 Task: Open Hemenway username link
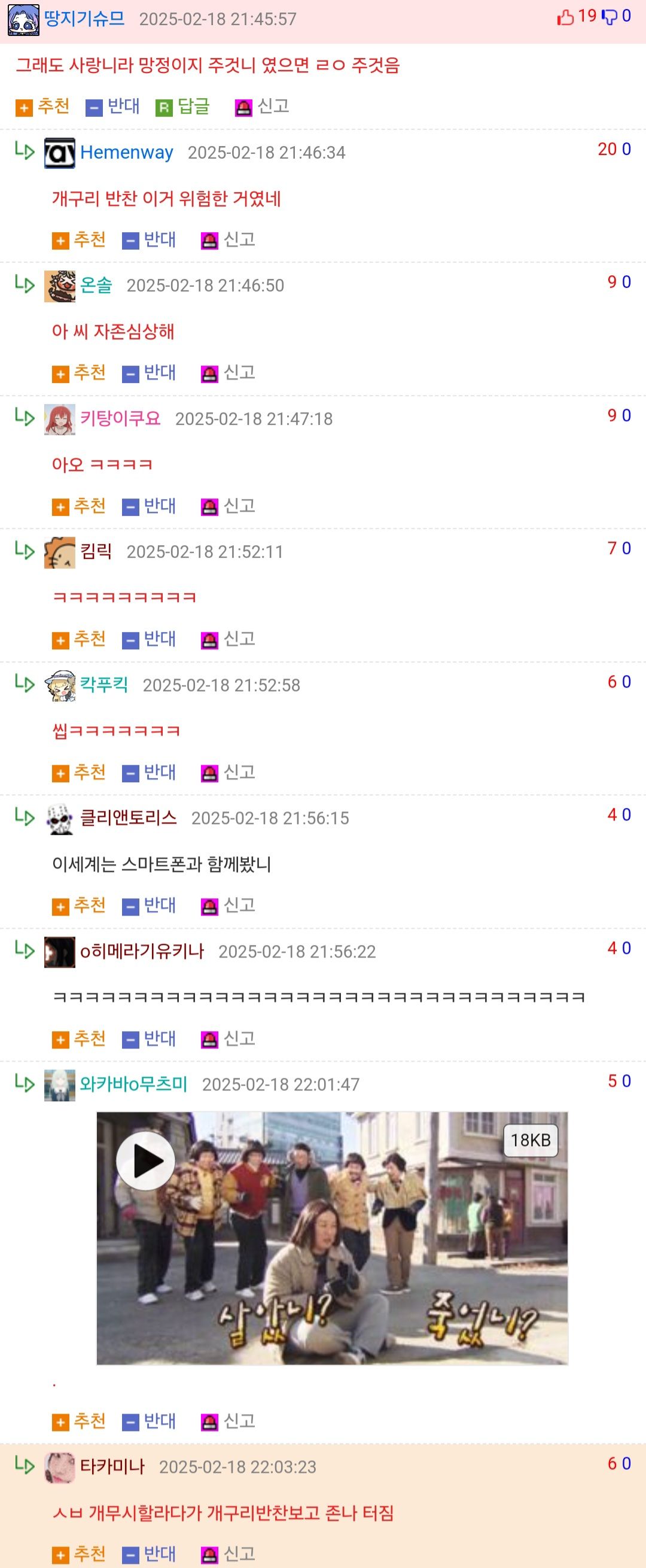tap(127, 152)
